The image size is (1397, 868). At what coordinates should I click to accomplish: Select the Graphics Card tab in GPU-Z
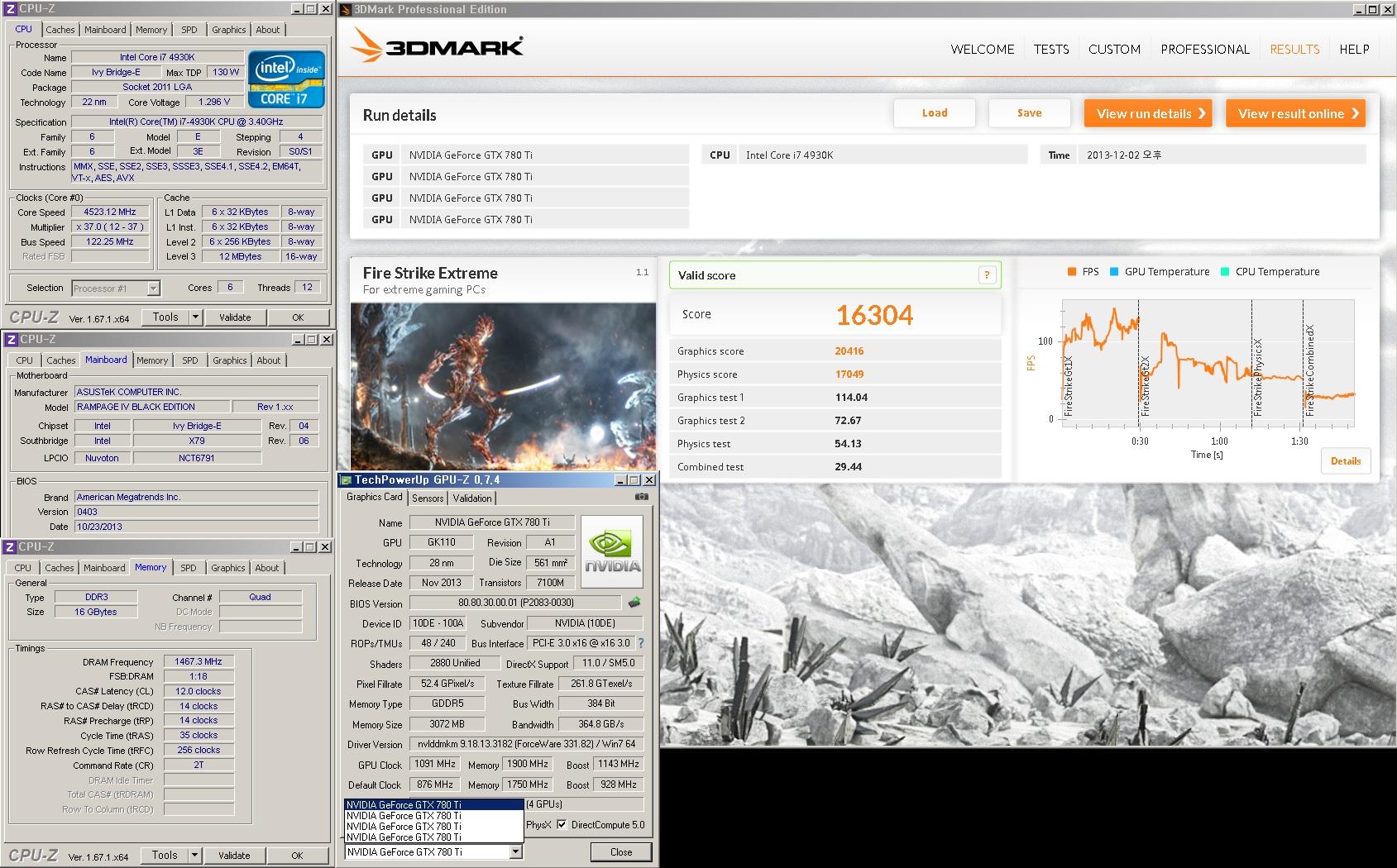pyautogui.click(x=374, y=497)
